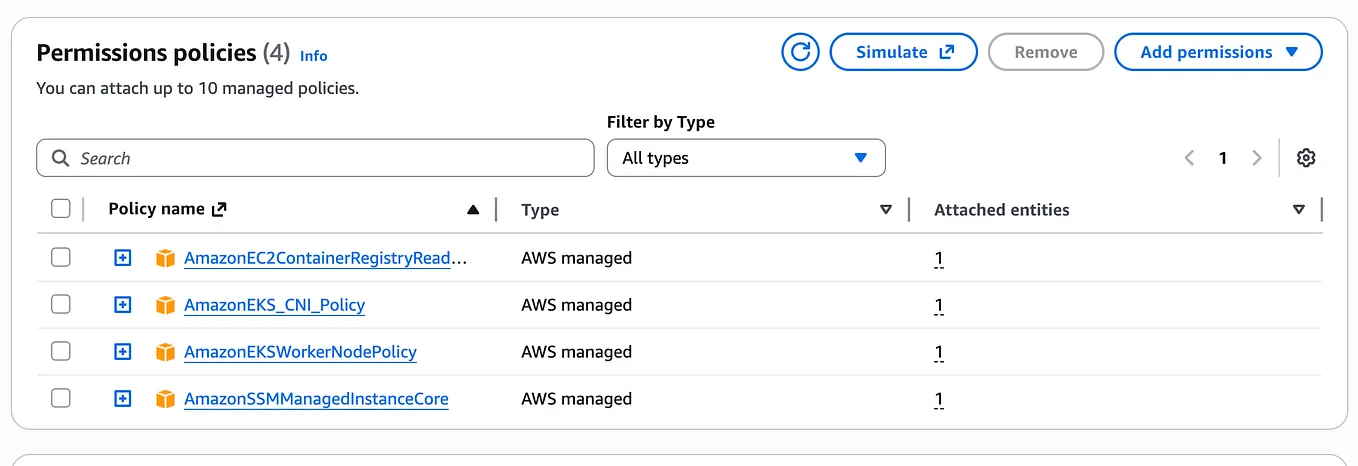Viewport: 1358px width, 466px height.
Task: Expand AmazonSSMManagedInstanceCore policy details
Action: tap(122, 399)
